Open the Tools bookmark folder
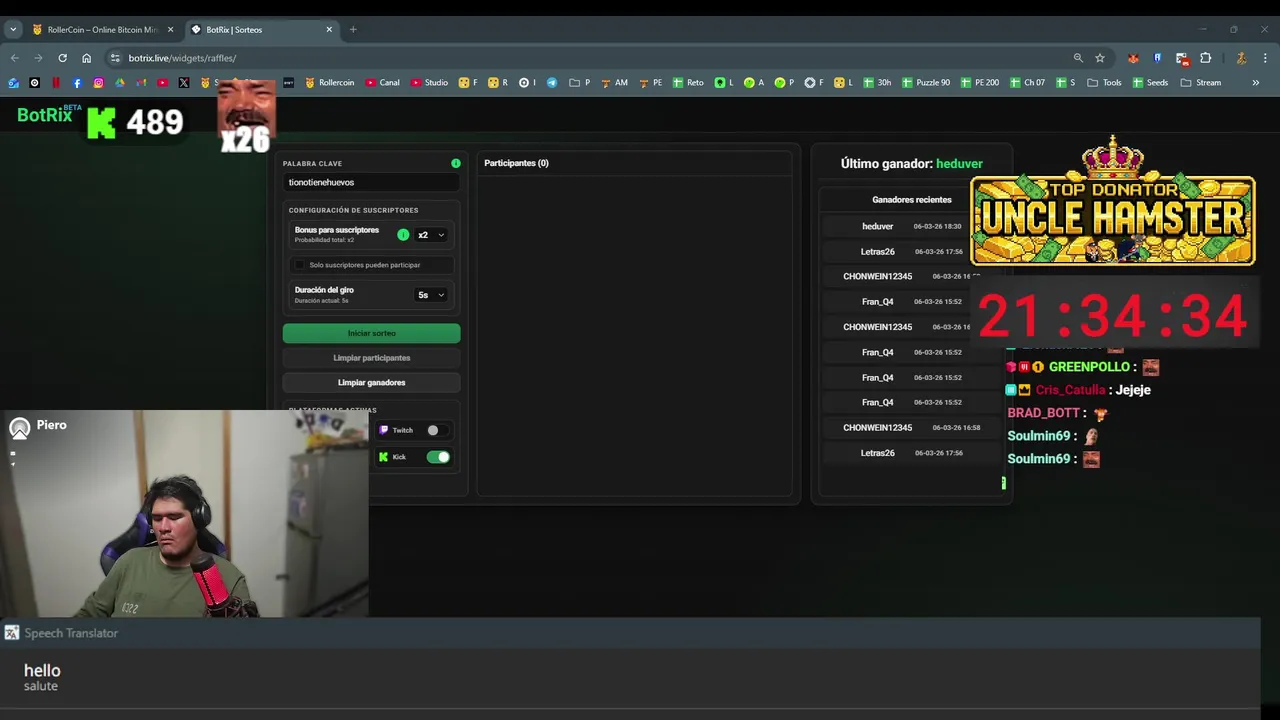This screenshot has width=1280, height=720. (1104, 83)
